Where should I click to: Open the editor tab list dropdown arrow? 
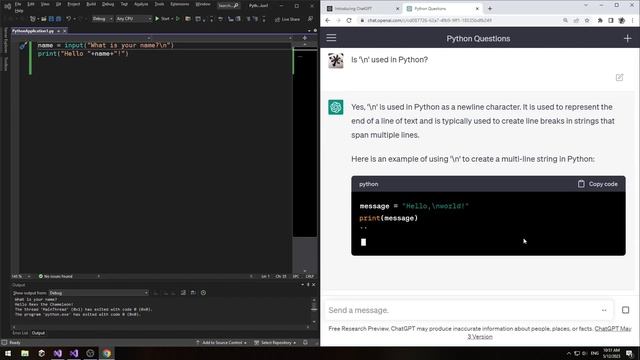coord(309,31)
